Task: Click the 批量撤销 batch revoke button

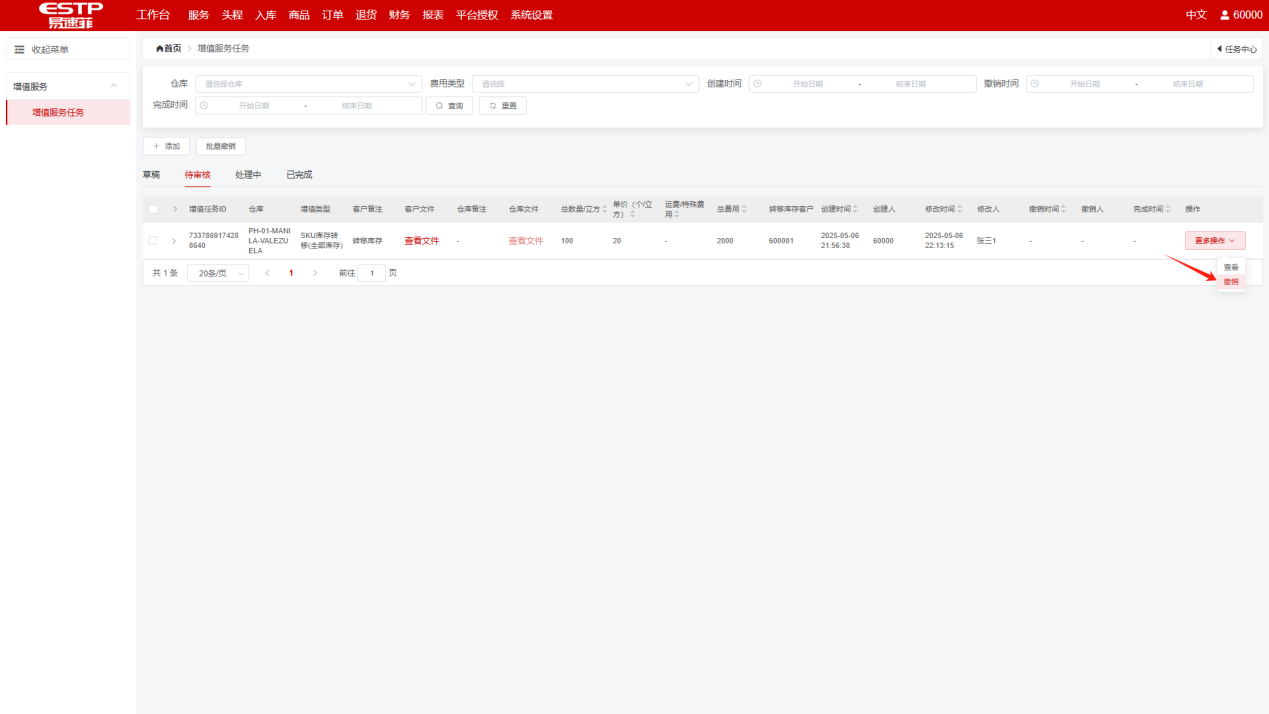Action: coord(220,146)
